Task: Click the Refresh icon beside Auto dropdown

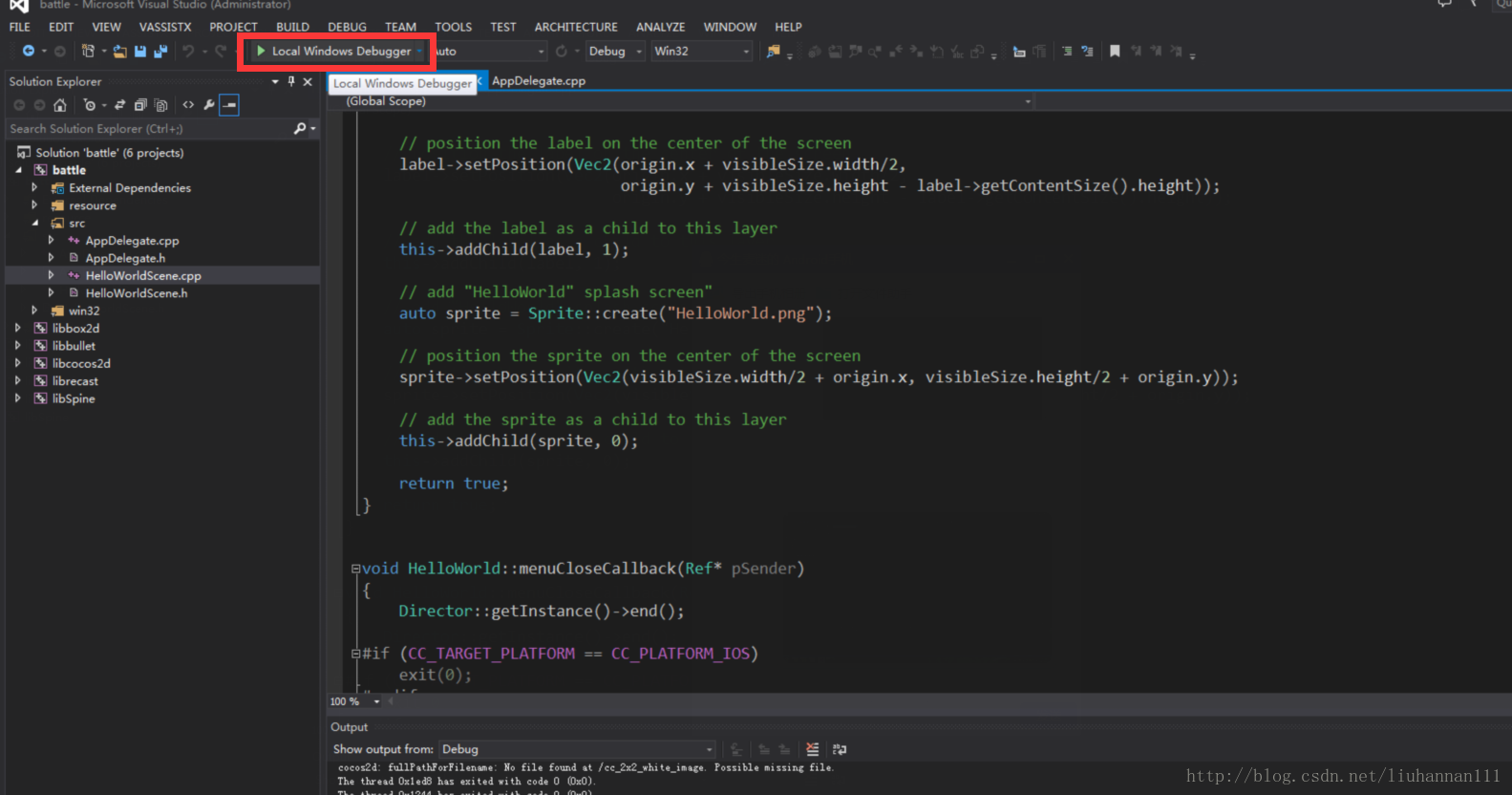Action: [562, 51]
